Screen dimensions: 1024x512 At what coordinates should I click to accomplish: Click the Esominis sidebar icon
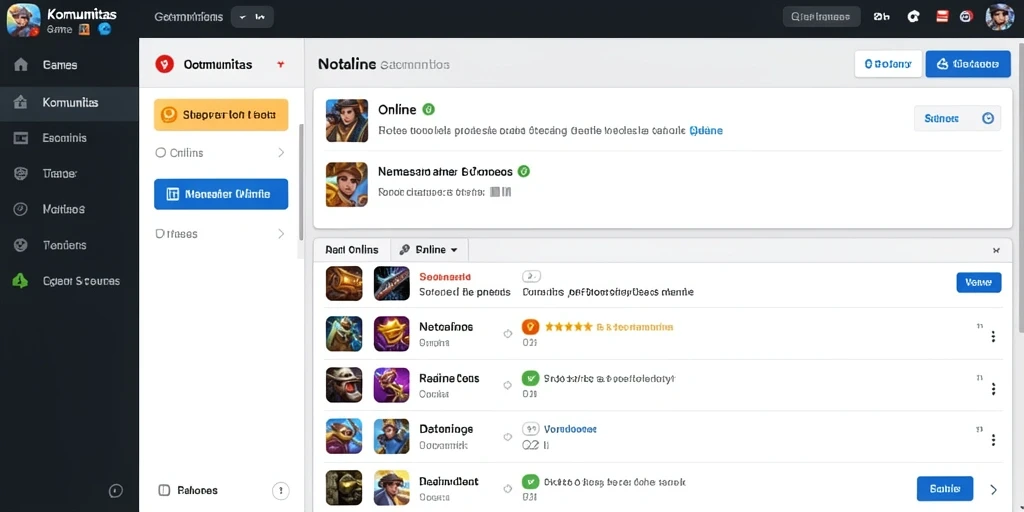click(x=21, y=138)
